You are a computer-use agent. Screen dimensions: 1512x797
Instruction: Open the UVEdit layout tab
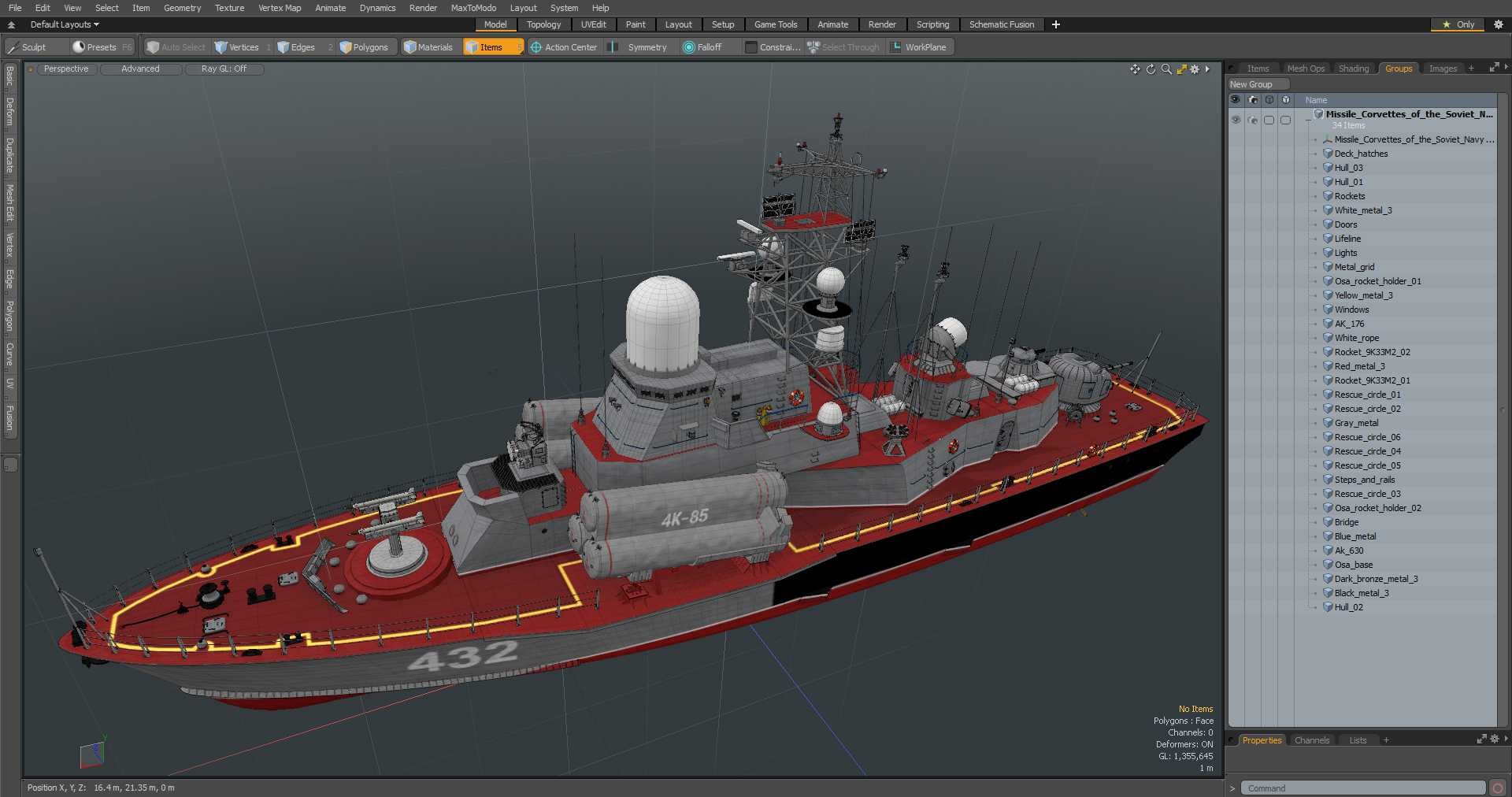click(593, 24)
